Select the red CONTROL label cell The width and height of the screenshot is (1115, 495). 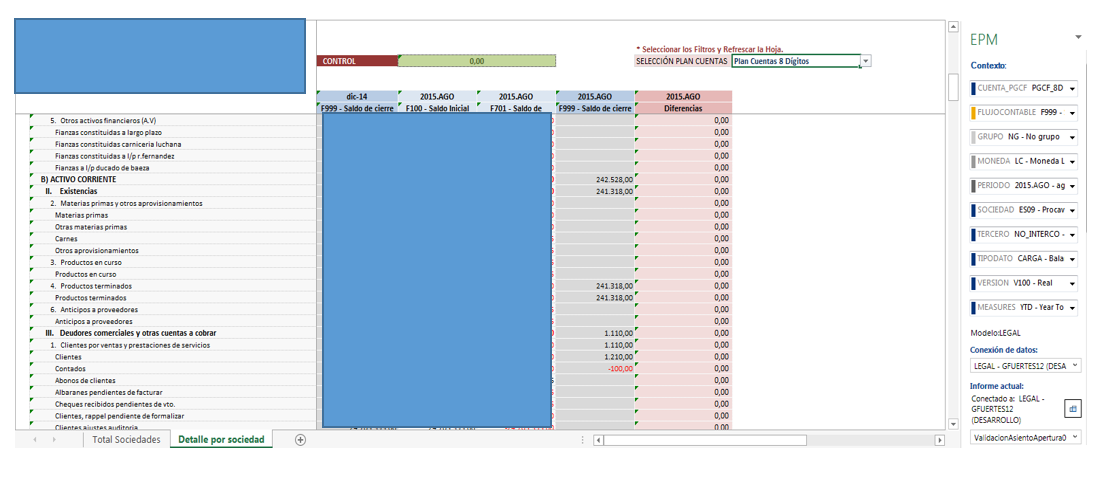pos(357,61)
